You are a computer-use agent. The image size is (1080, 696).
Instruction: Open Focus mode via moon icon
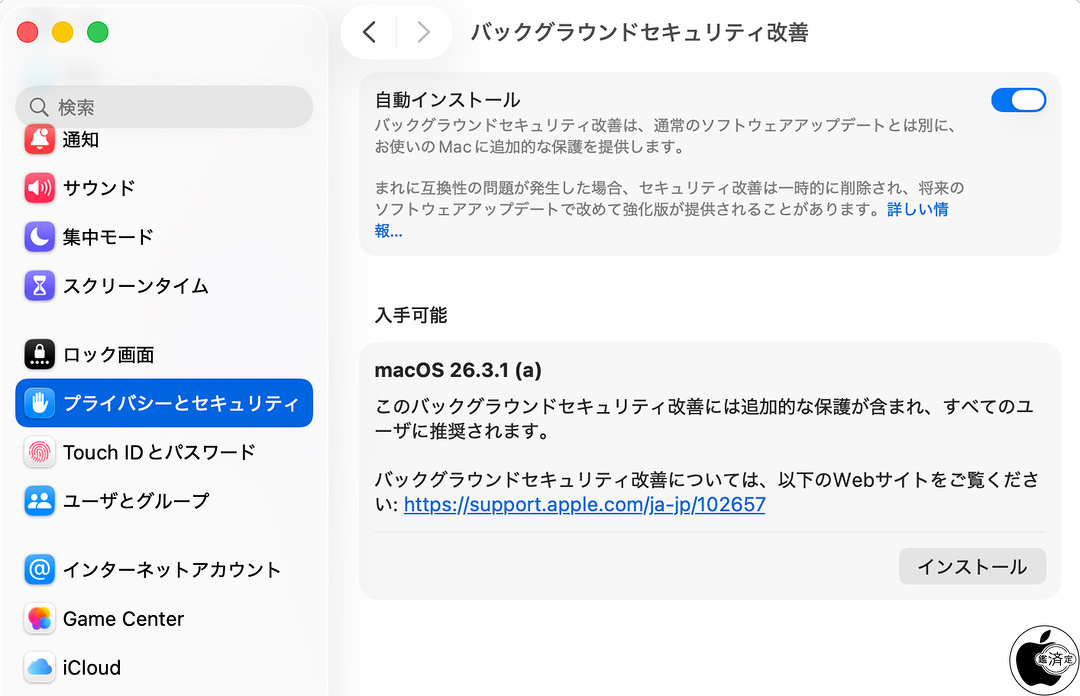(x=40, y=237)
